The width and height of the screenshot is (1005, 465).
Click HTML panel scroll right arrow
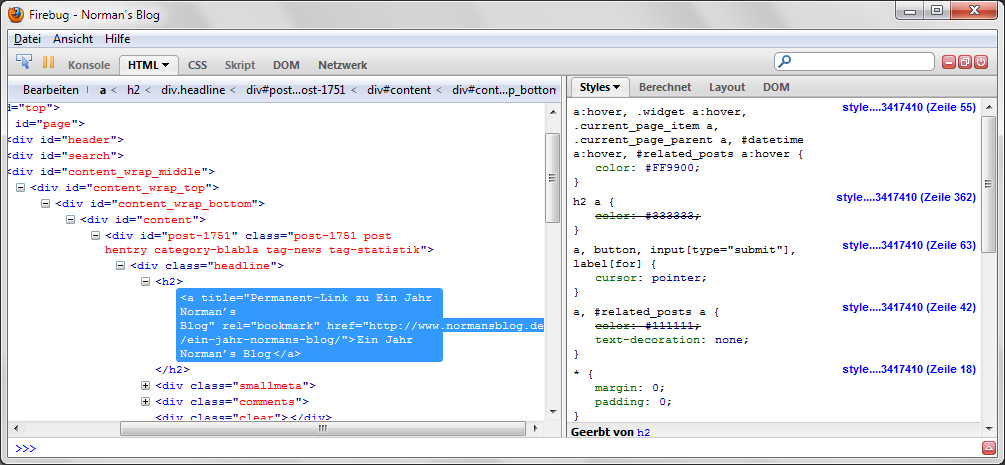(536, 428)
